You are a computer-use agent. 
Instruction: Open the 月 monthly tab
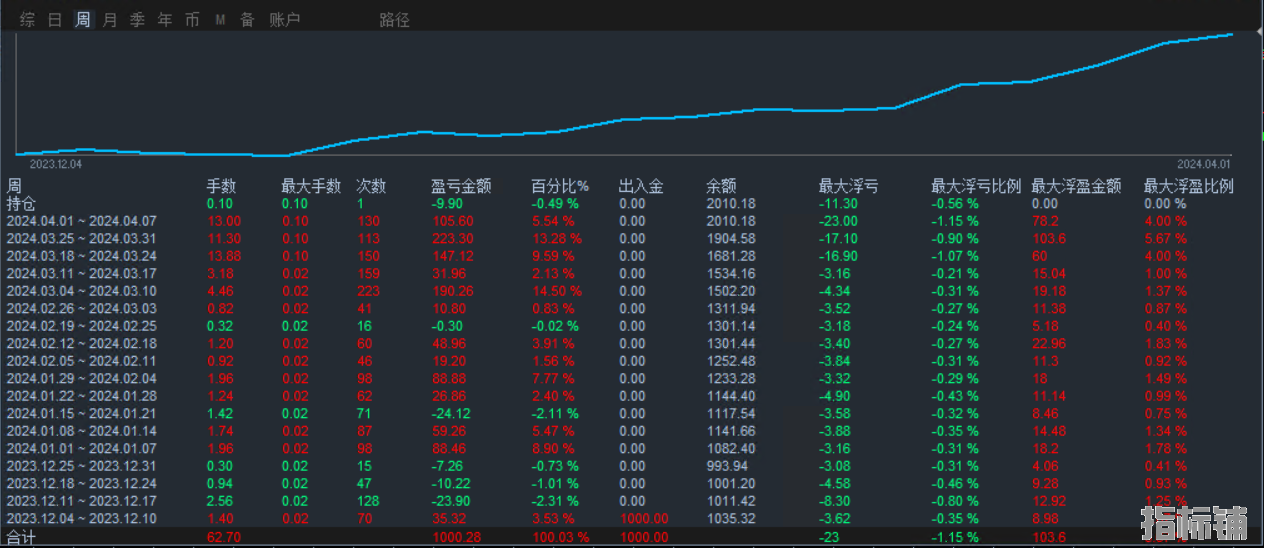[x=110, y=19]
